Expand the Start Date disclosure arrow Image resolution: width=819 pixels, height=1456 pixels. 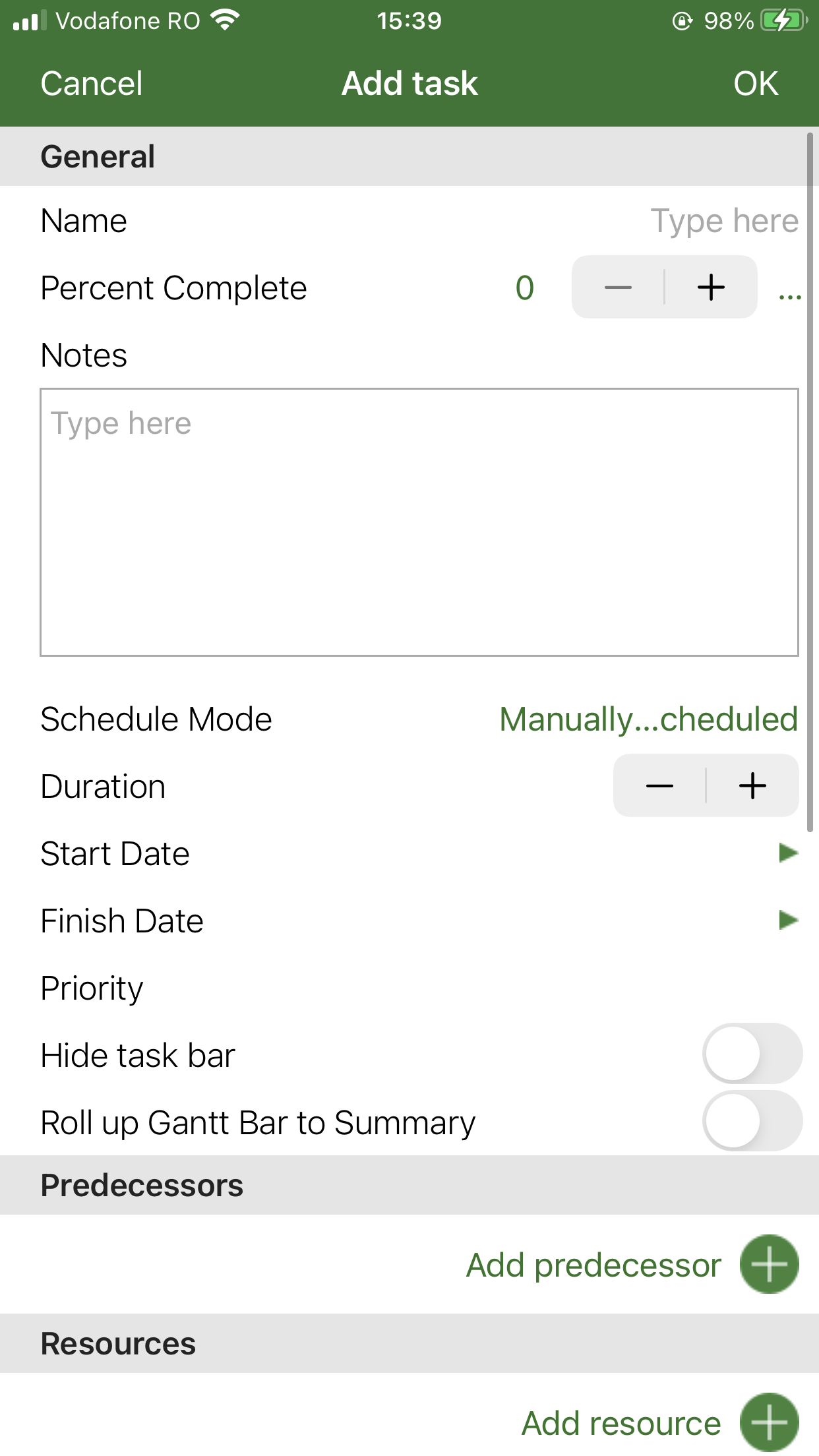(x=789, y=853)
